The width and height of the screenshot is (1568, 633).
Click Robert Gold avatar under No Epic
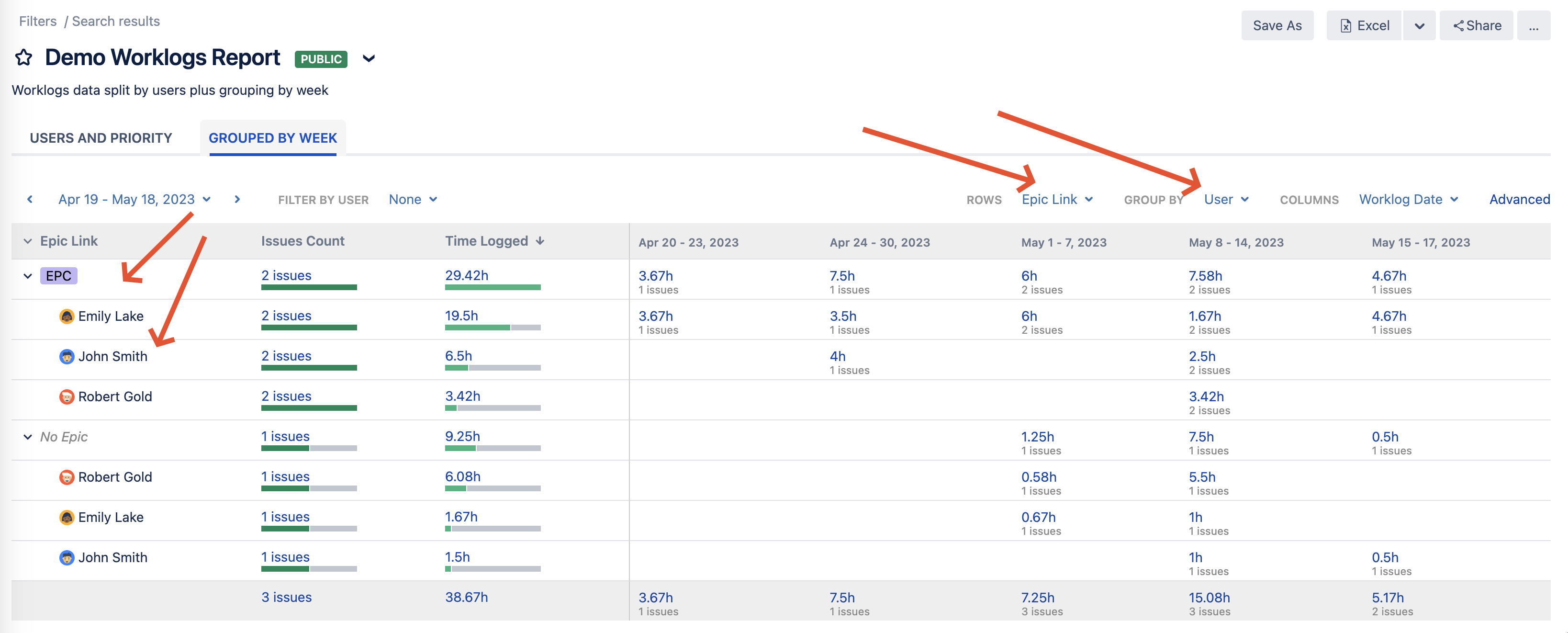67,477
